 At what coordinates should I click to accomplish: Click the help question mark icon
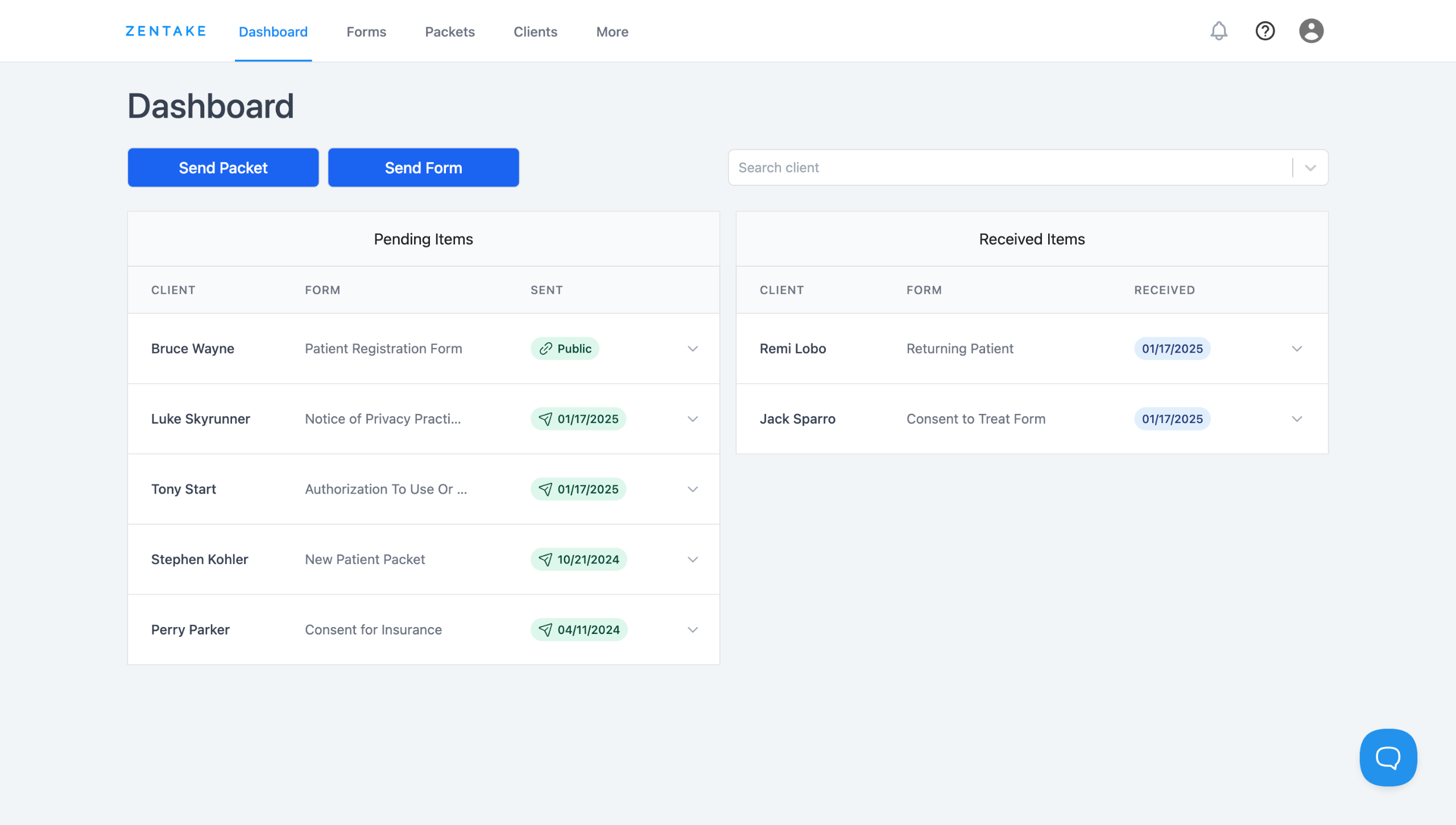[x=1265, y=31]
